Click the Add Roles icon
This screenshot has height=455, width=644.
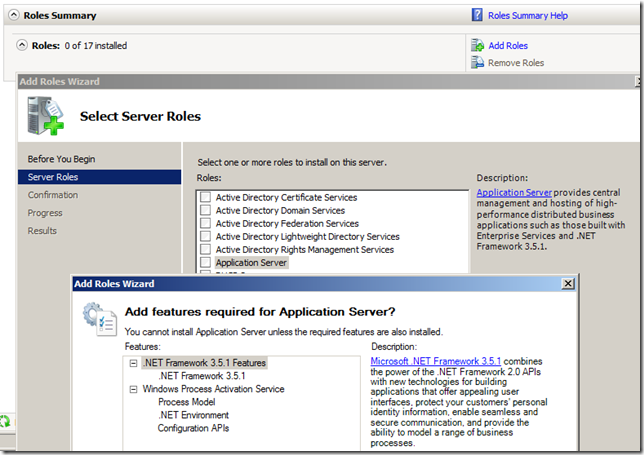(477, 45)
